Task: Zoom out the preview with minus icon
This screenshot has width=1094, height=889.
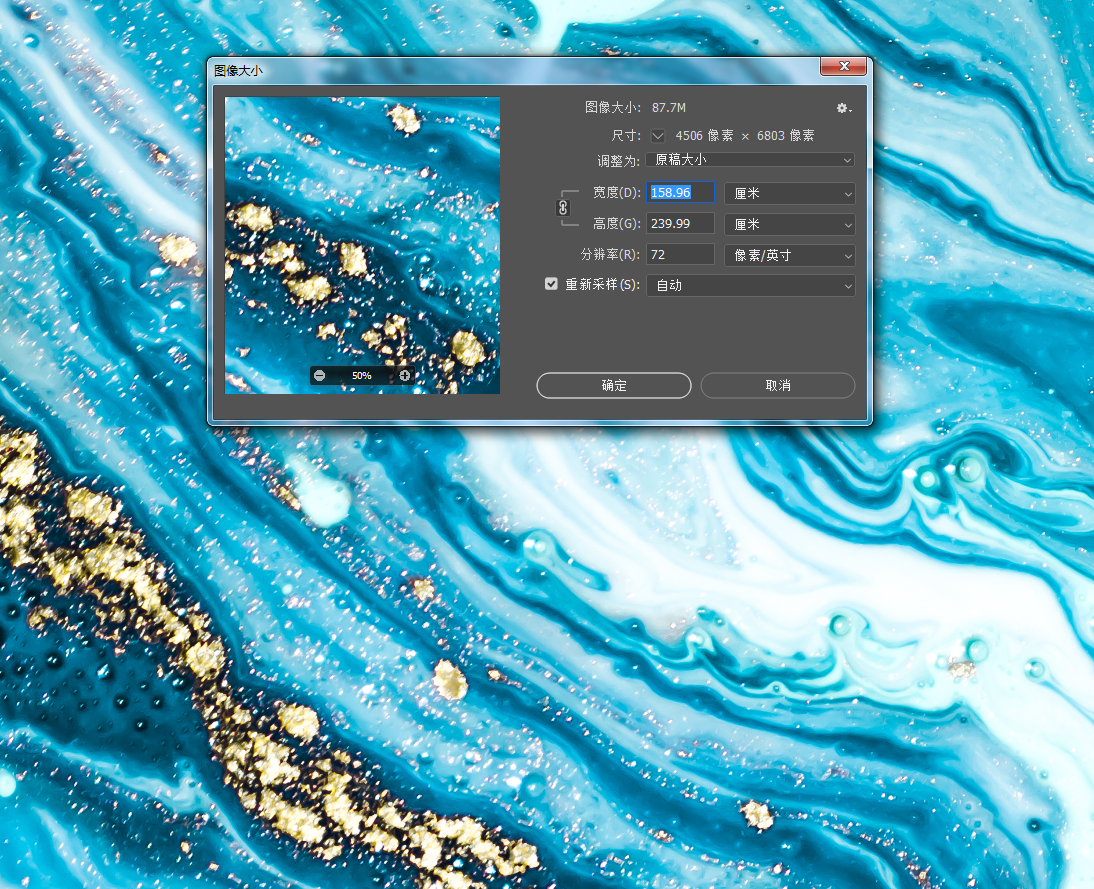Action: click(320, 375)
